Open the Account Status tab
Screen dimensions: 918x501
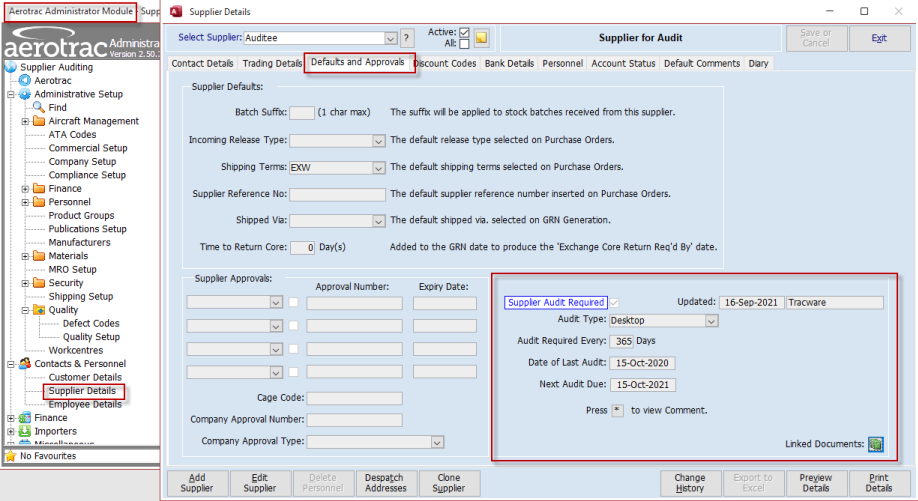623,63
